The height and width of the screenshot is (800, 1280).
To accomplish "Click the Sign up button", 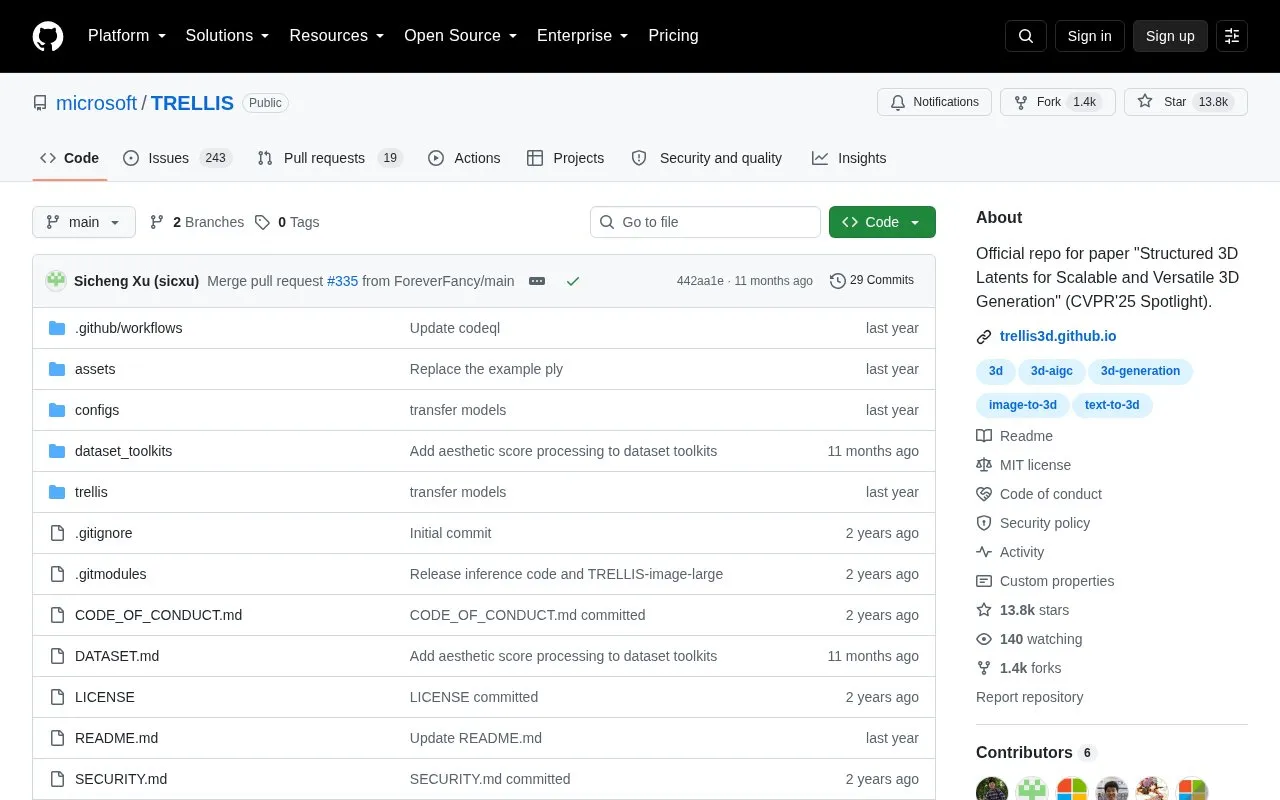I will 1170,36.
